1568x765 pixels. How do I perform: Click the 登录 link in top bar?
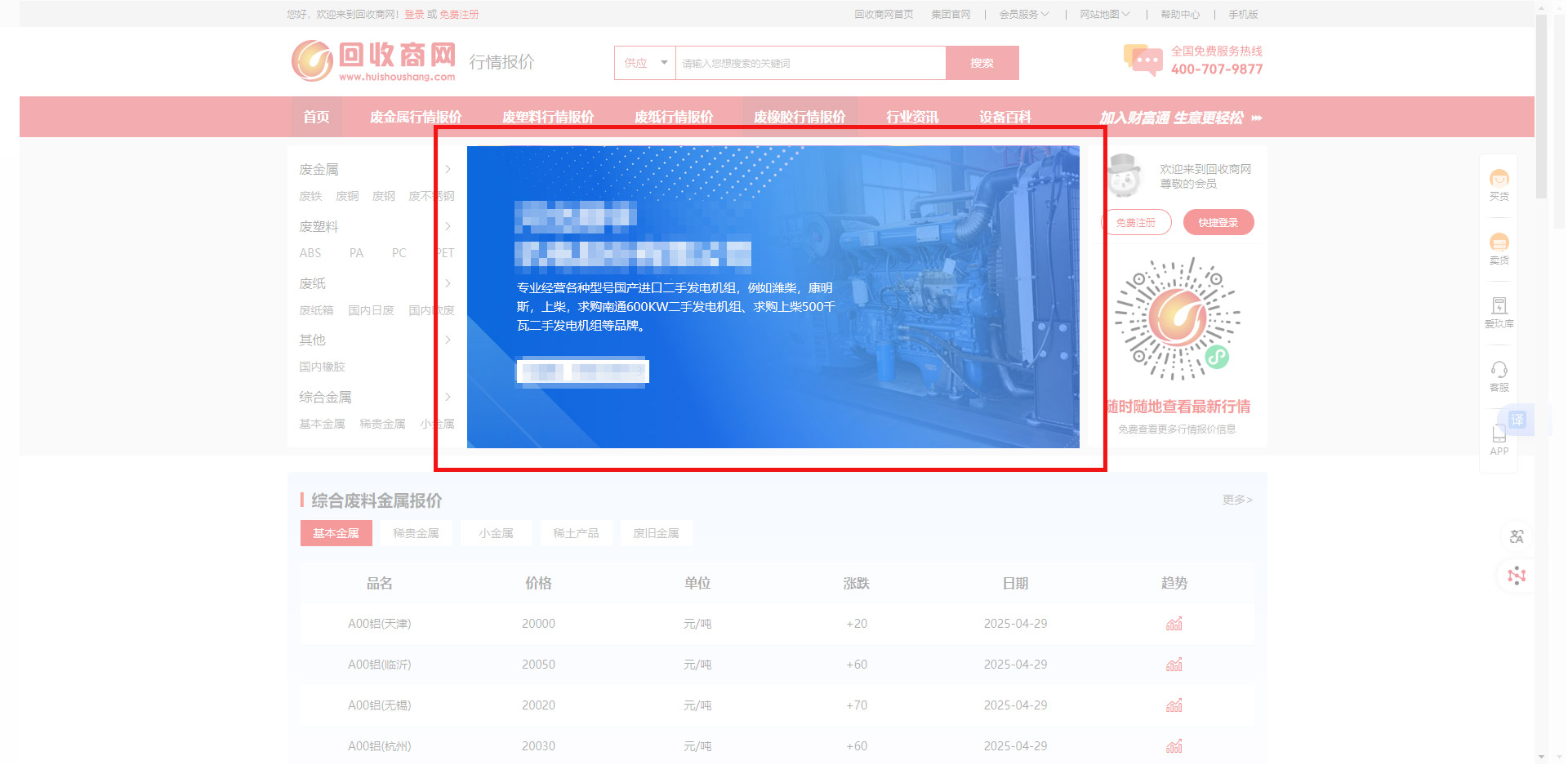pos(414,14)
